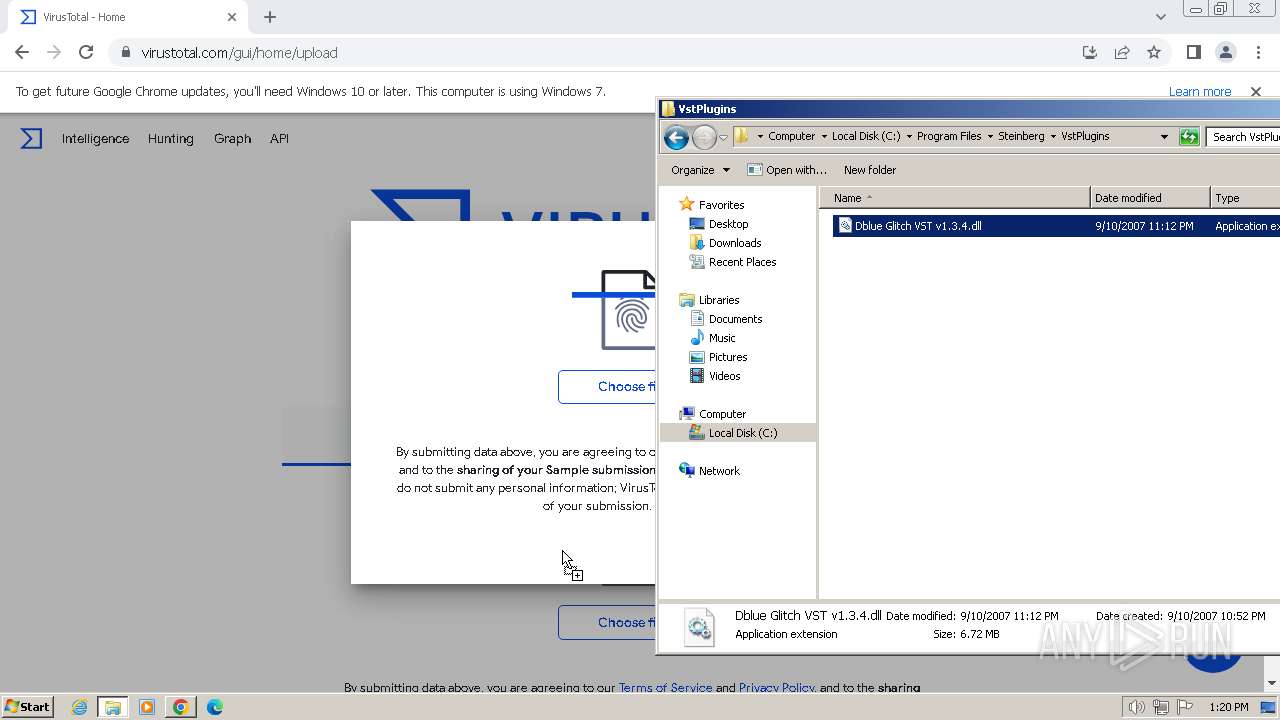
Task: Open the Windows Start menu
Action: click(x=28, y=707)
